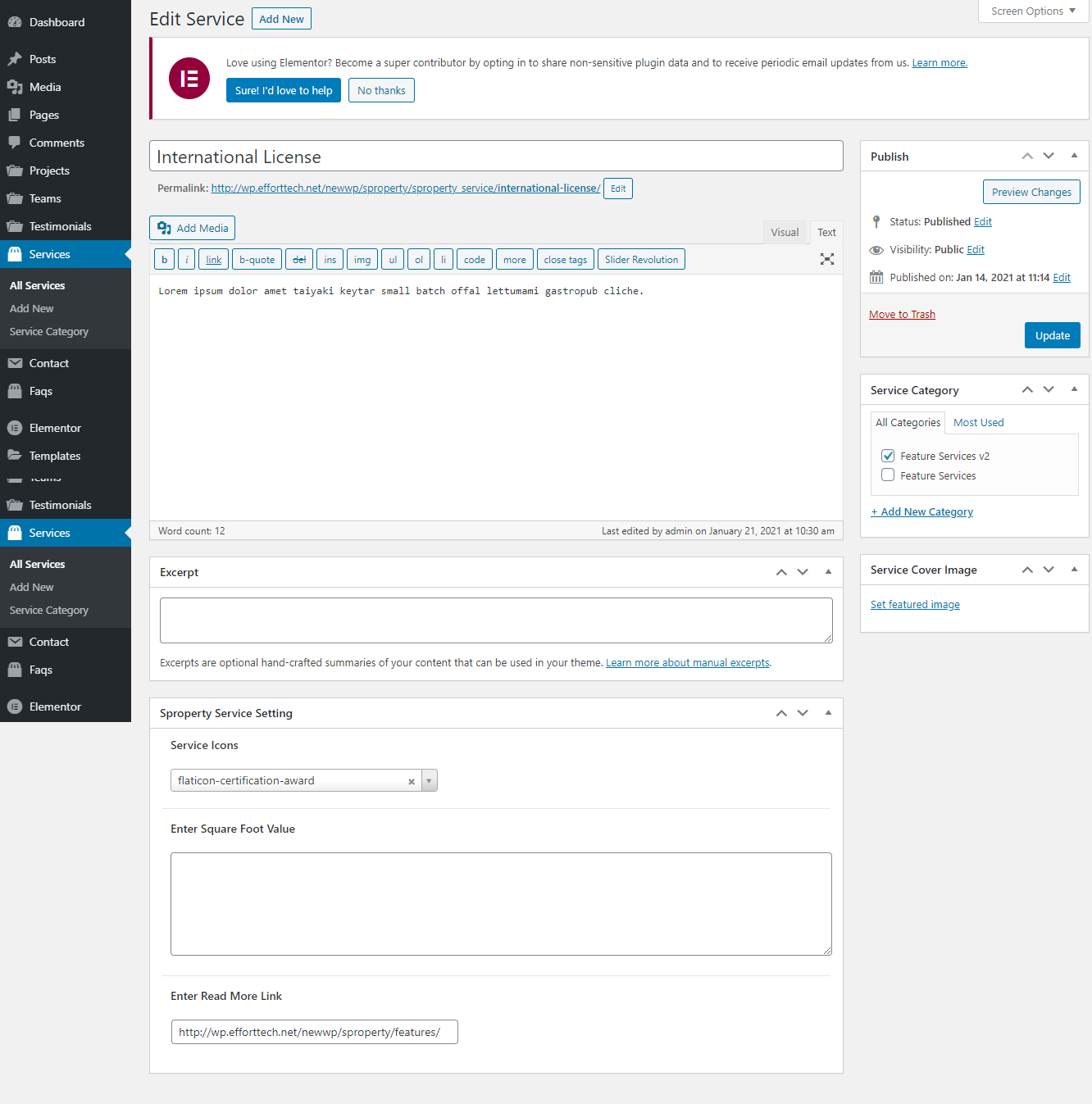Open Media library from sidebar icon
This screenshot has width=1092, height=1104.
click(15, 87)
